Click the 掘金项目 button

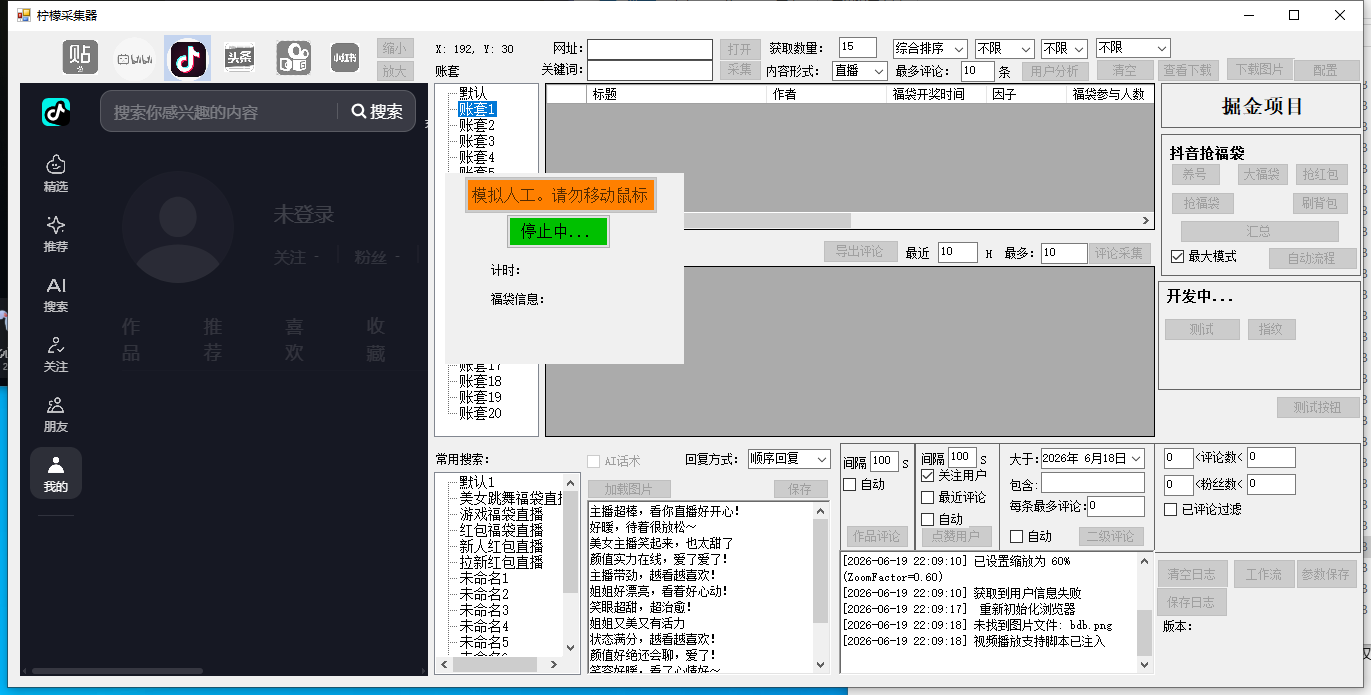click(1262, 107)
